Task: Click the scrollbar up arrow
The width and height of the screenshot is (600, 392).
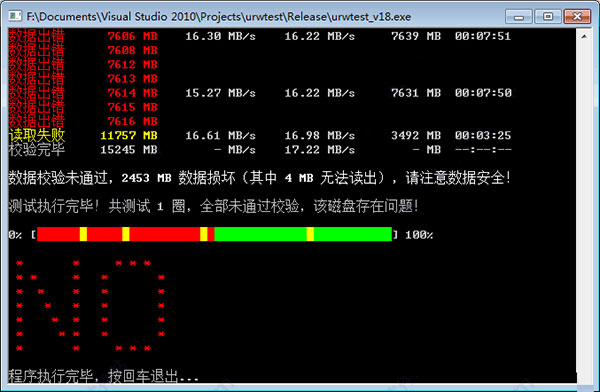Action: pos(584,36)
